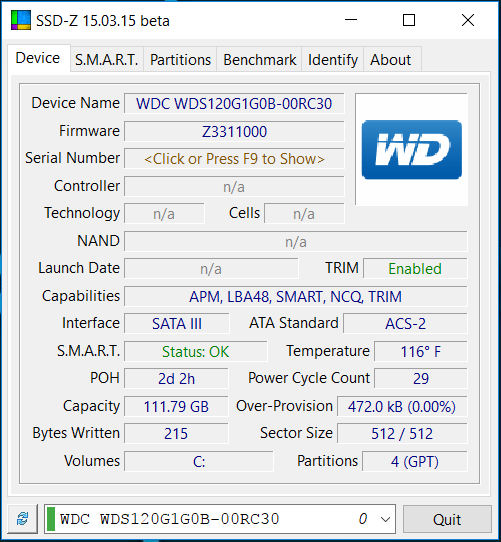501x542 pixels.
Task: Click the S.M.A.R.T. Status: OK value
Action: click(x=196, y=352)
